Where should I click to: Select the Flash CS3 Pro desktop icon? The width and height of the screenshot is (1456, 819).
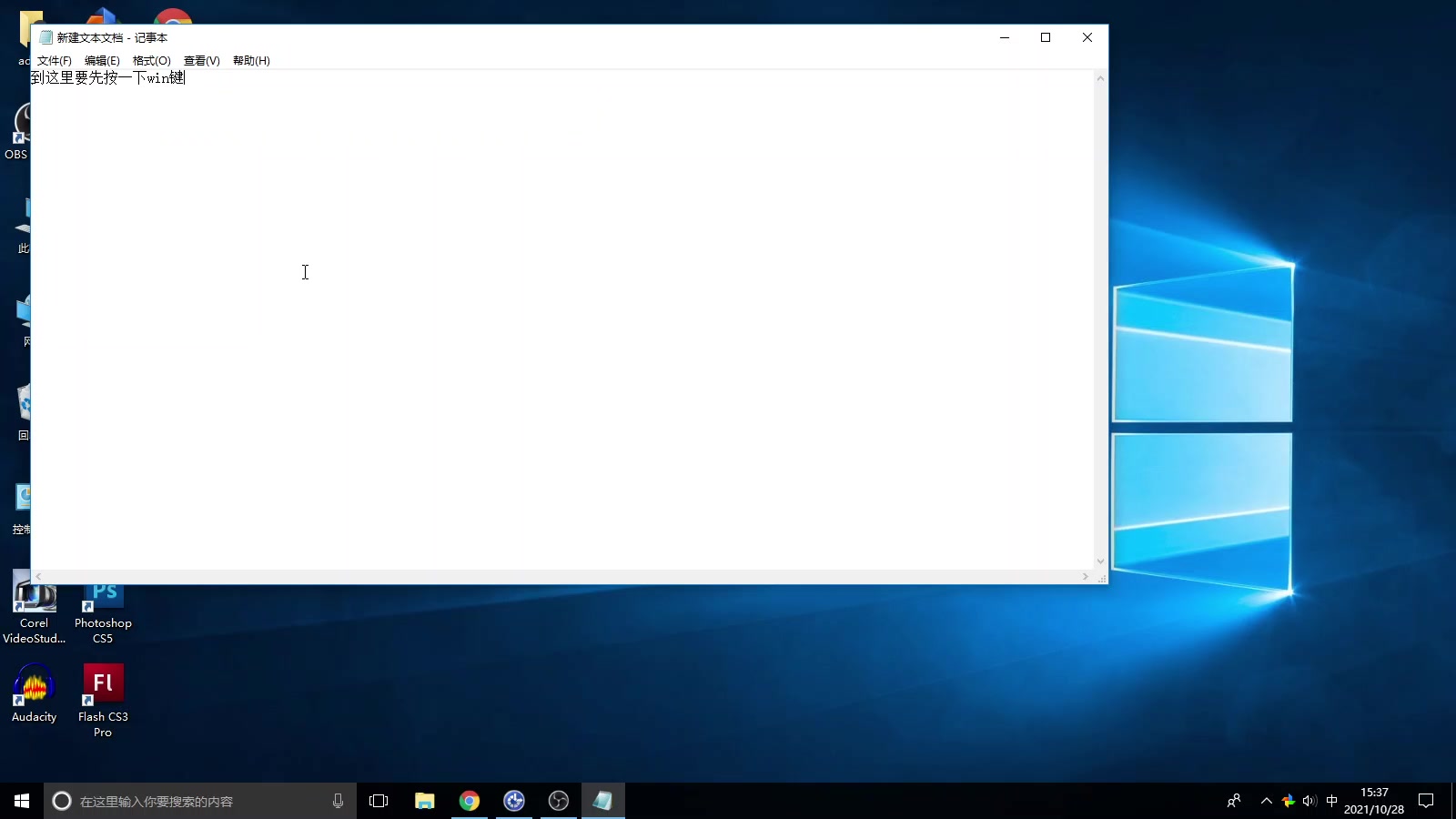point(103,700)
